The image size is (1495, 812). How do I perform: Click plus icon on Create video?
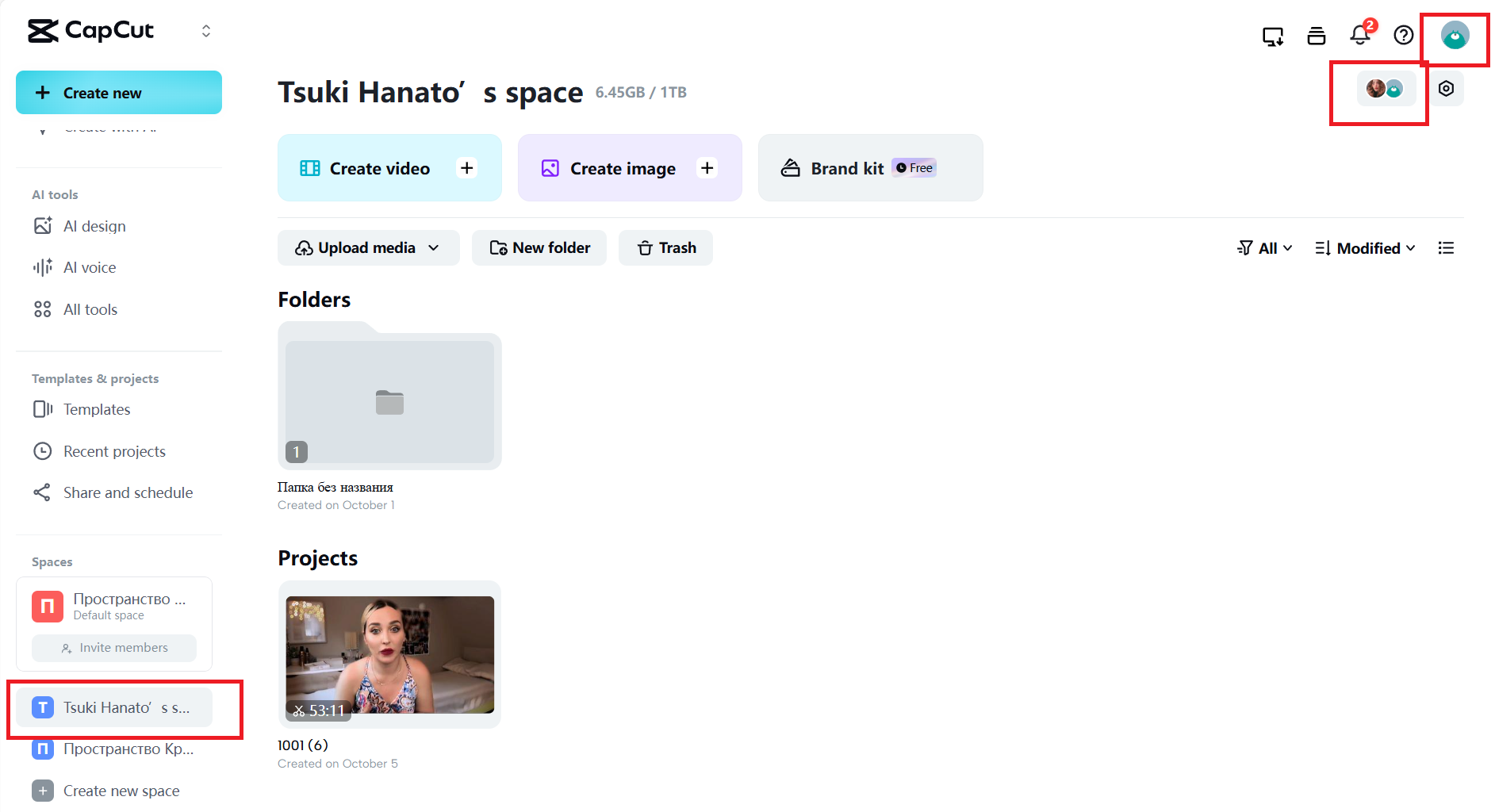click(467, 168)
